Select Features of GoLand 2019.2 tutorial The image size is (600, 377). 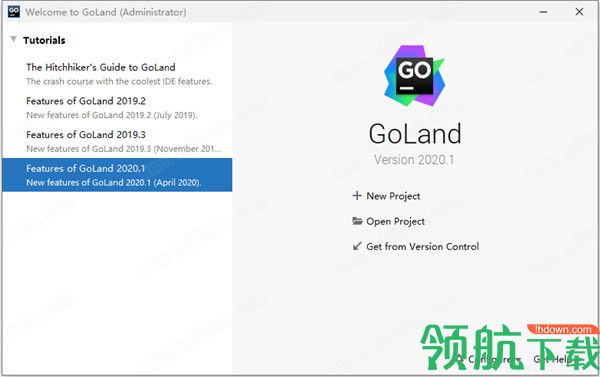[x=117, y=108]
